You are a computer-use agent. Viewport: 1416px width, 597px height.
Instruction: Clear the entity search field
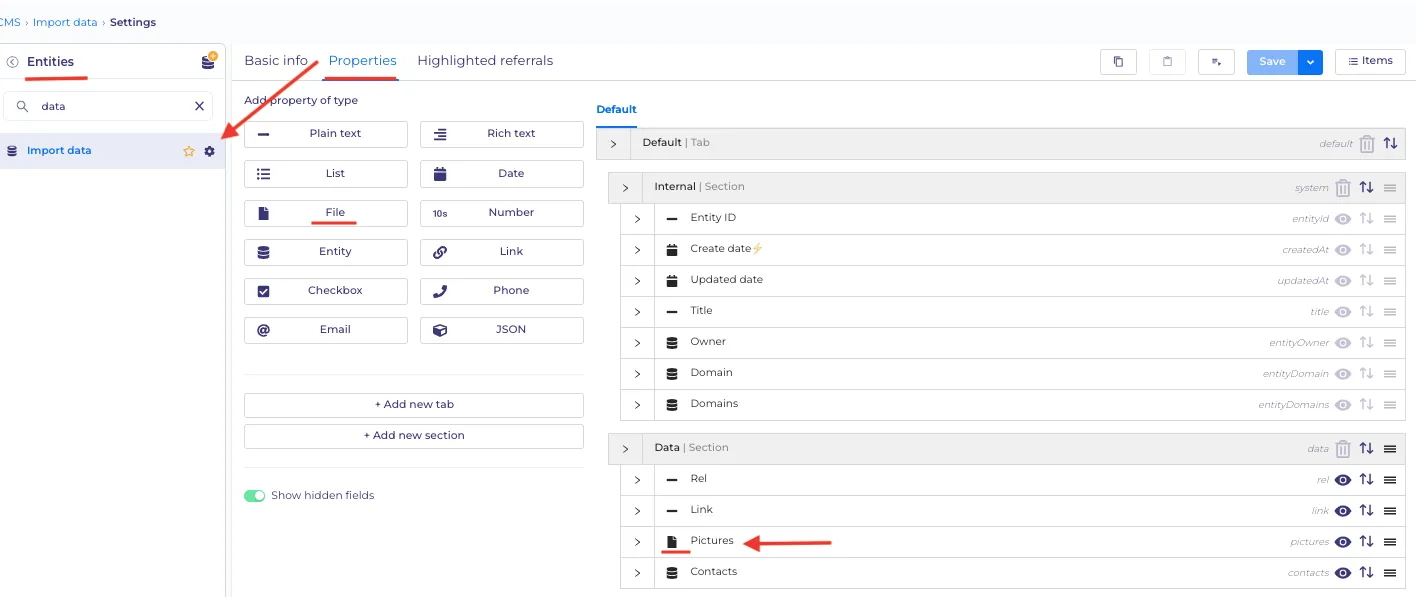pos(199,106)
